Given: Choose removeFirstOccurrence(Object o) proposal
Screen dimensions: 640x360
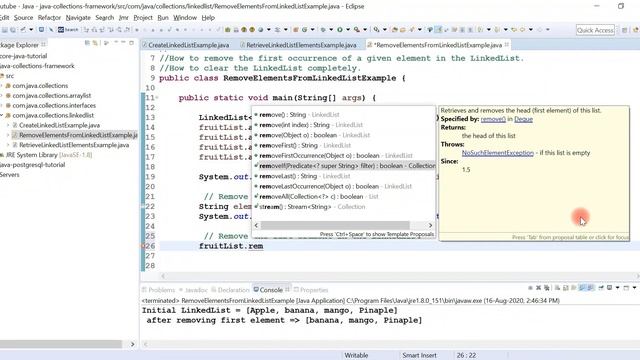Looking at the screenshot, I should (x=344, y=156).
